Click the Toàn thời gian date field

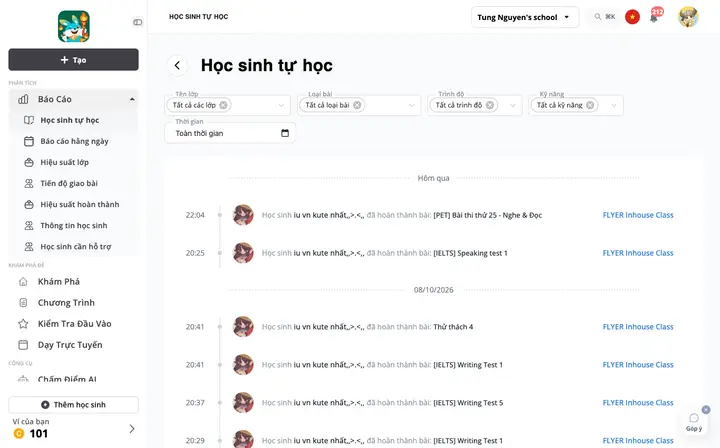(230, 133)
